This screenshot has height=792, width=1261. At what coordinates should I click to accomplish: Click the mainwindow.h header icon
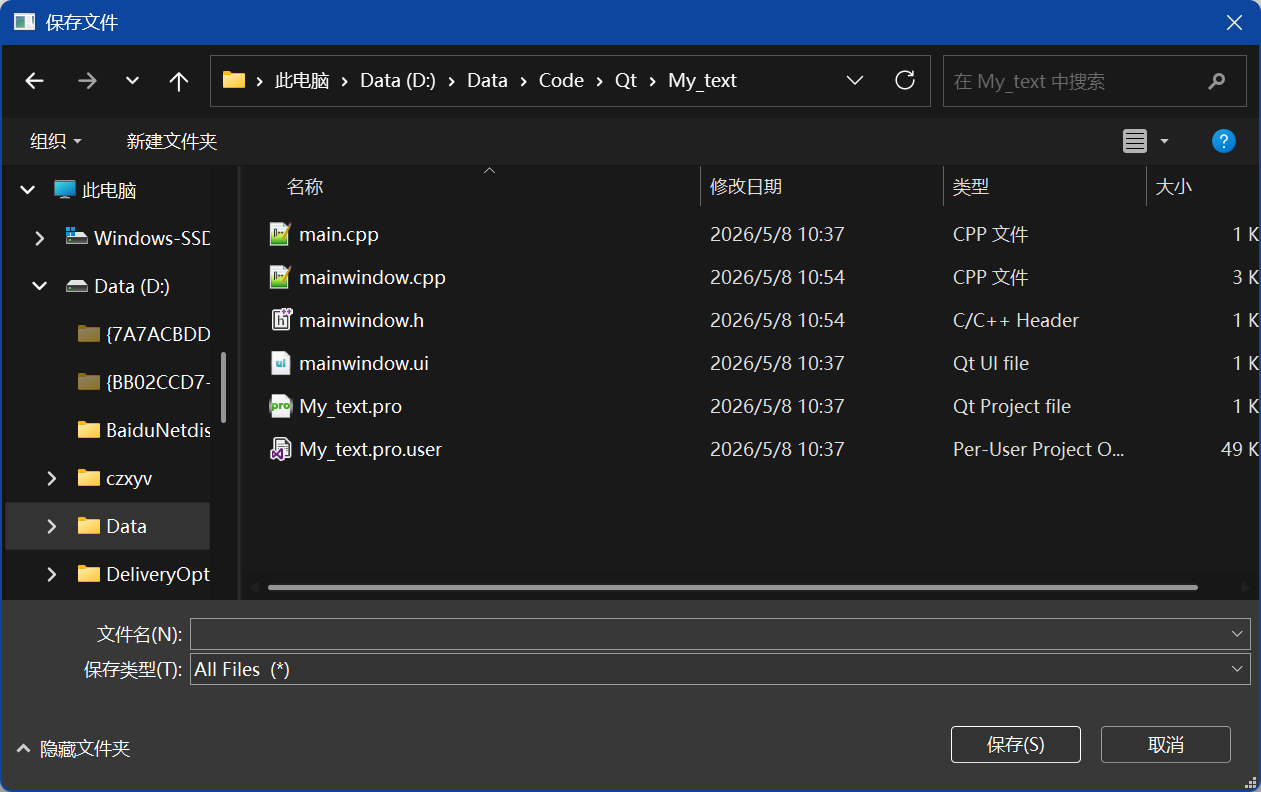pyautogui.click(x=281, y=320)
